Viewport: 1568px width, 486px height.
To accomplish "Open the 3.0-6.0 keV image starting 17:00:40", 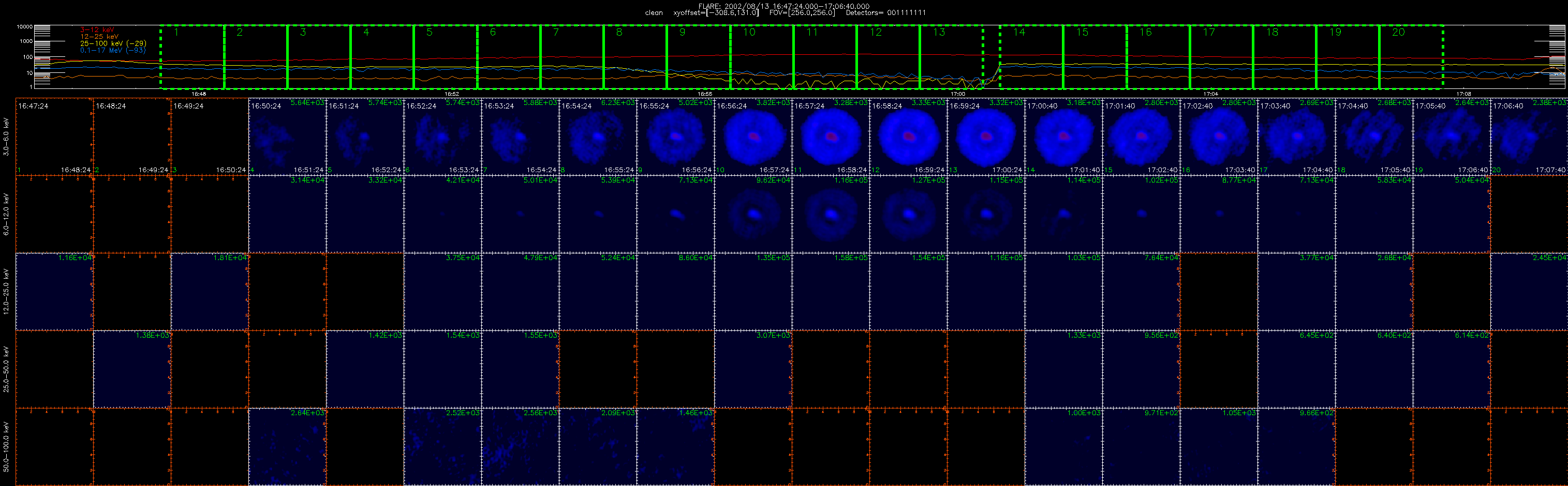I will 1063,137.
